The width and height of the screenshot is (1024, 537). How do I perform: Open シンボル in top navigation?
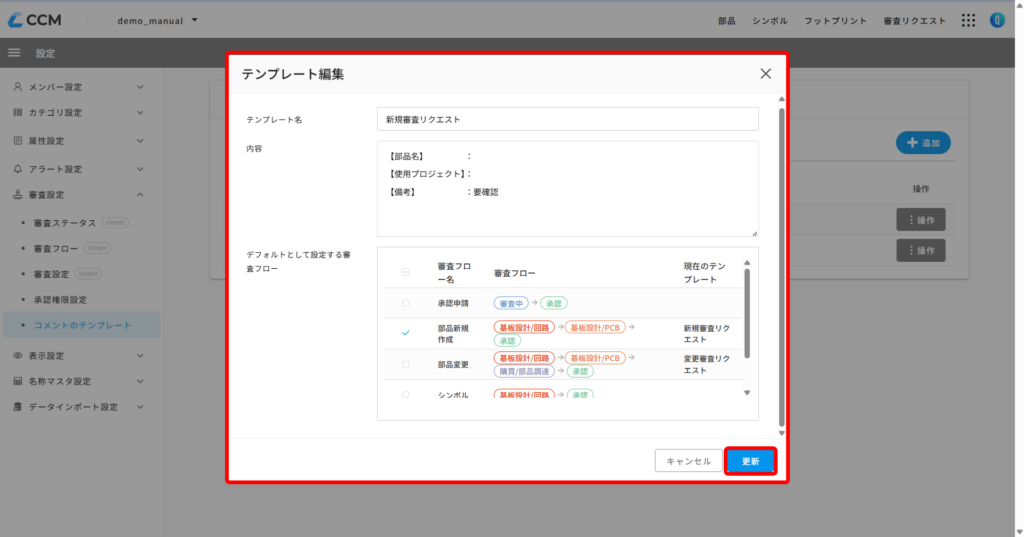click(x=770, y=21)
